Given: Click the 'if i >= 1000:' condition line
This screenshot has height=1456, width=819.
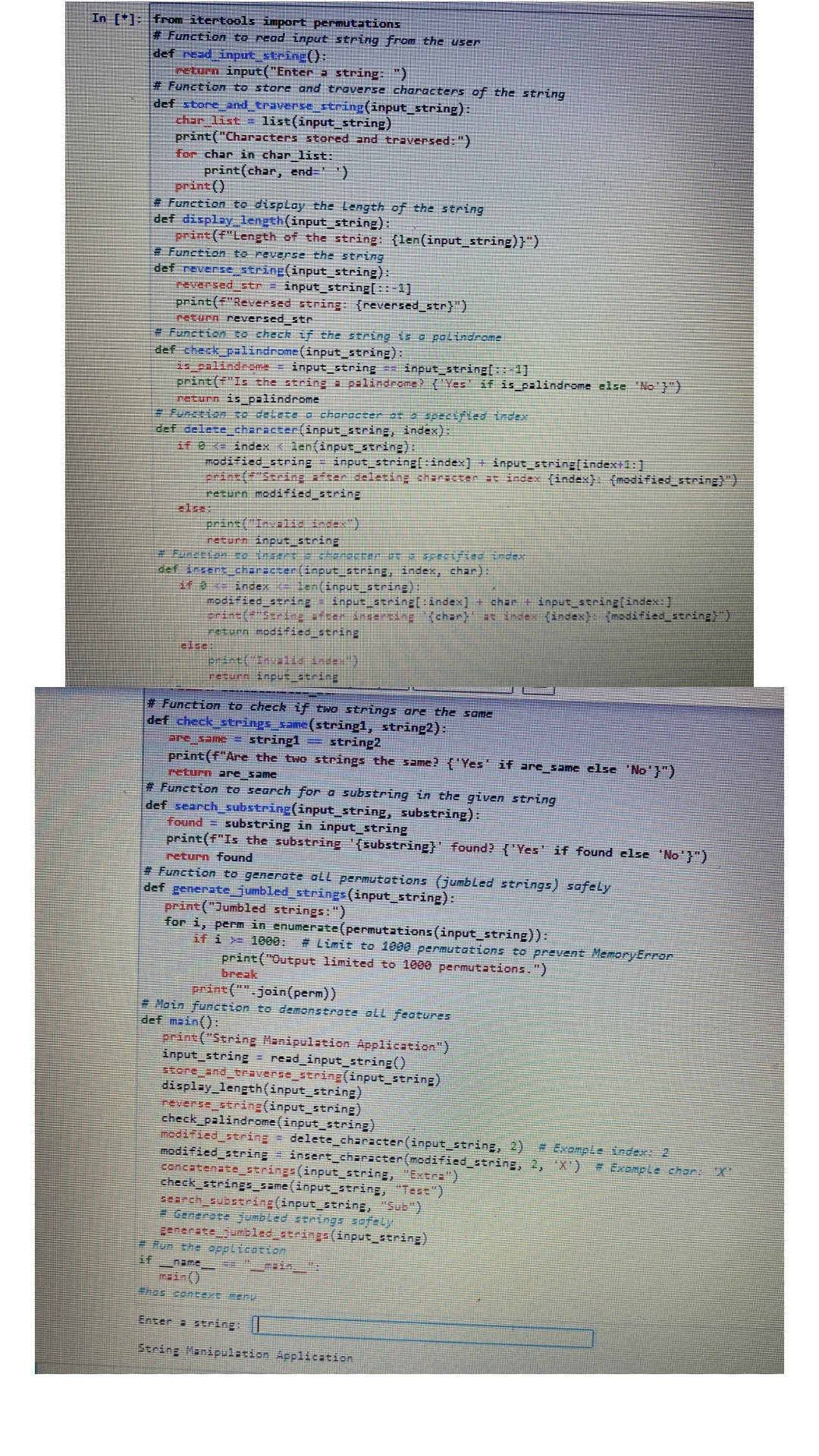Looking at the screenshot, I should (x=240, y=940).
